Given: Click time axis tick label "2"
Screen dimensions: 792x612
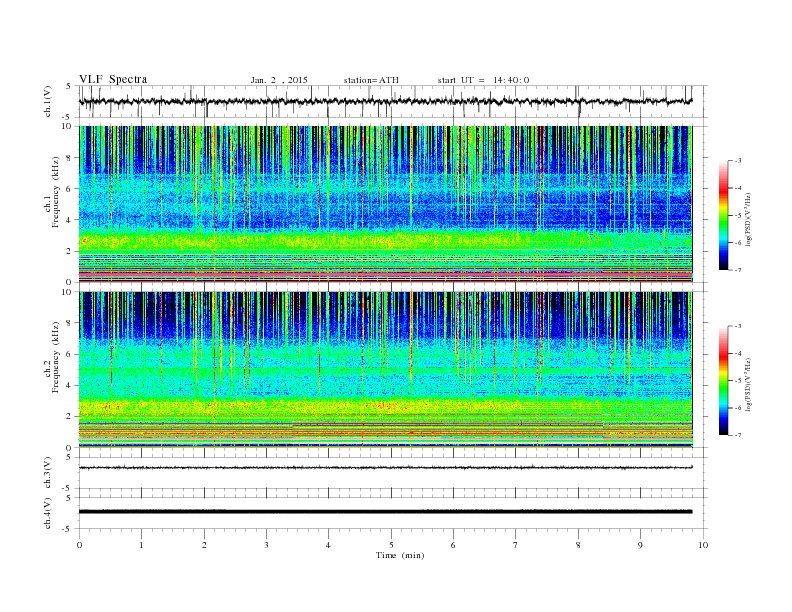Looking at the screenshot, I should point(204,545).
